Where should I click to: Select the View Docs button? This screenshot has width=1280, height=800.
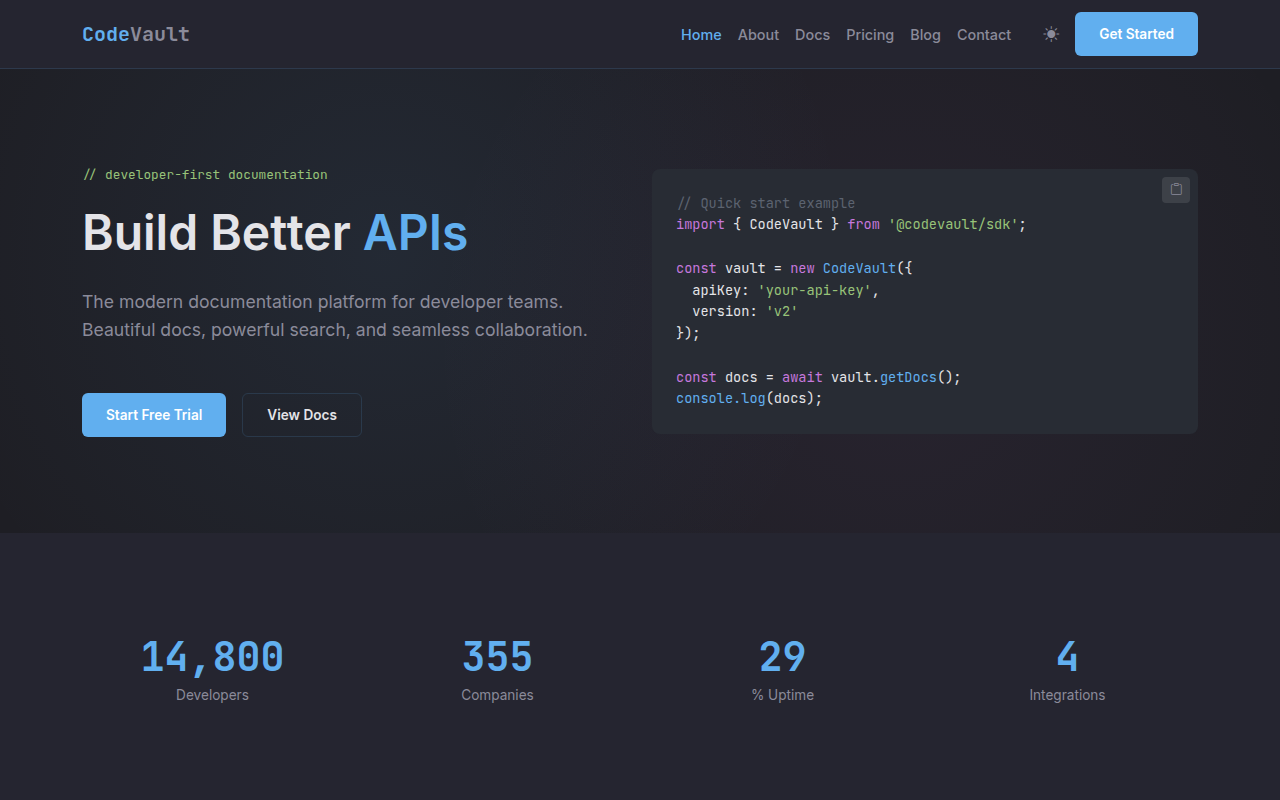pos(302,415)
